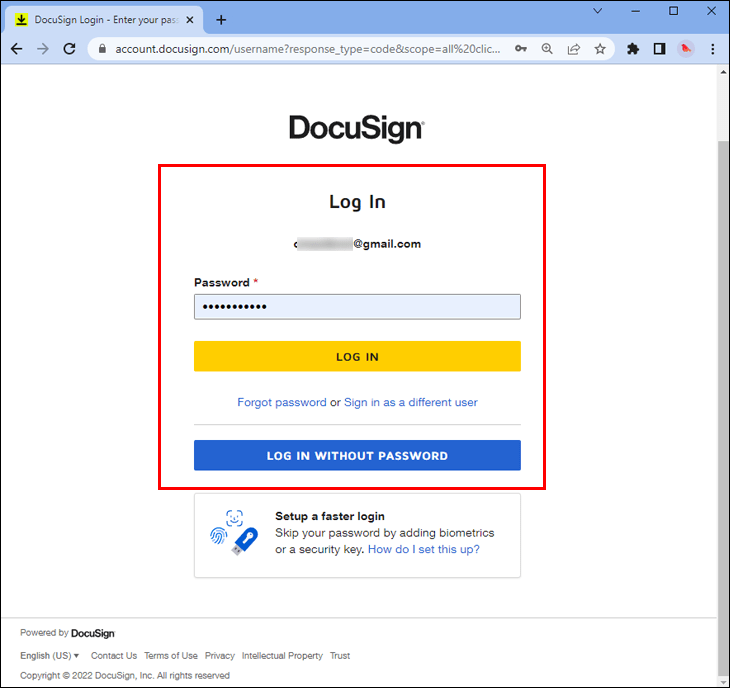Open the Chrome three-dot menu
The width and height of the screenshot is (730, 688).
coord(713,49)
